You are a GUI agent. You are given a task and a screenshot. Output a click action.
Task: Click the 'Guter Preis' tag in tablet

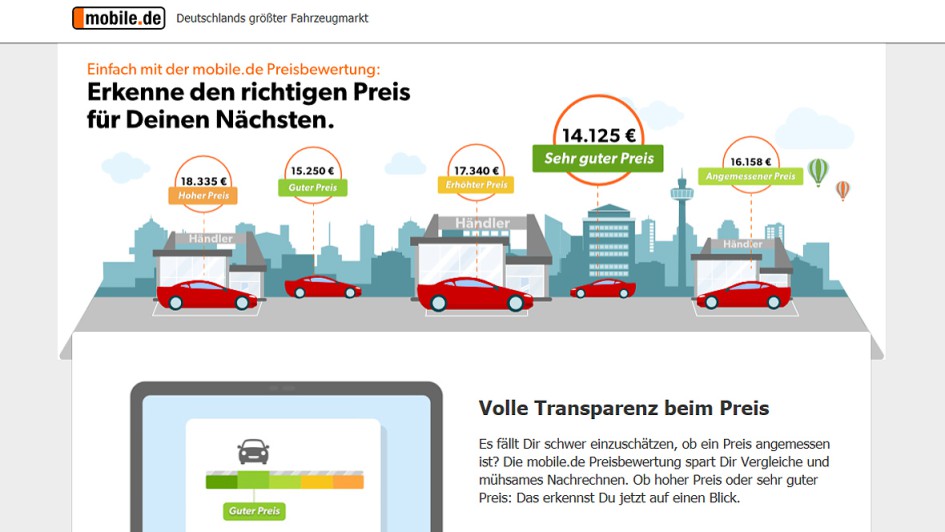point(254,511)
